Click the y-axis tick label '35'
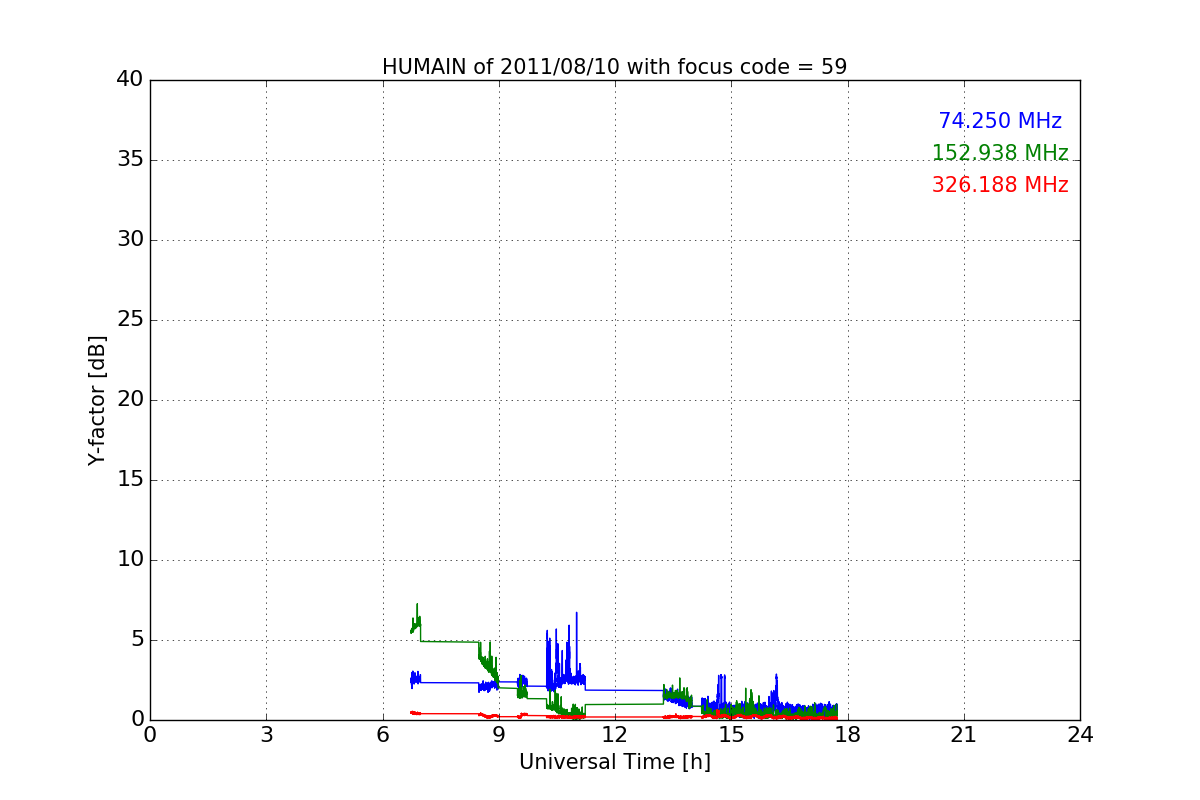1200x800 pixels. tap(130, 160)
